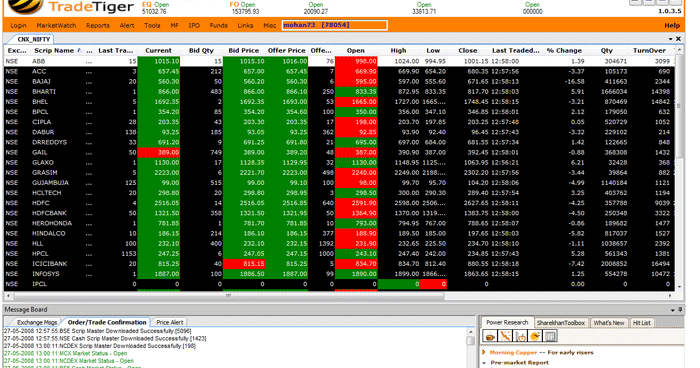The image size is (700, 368).
Task: Select the GAIL scrip name
Action: [39, 152]
